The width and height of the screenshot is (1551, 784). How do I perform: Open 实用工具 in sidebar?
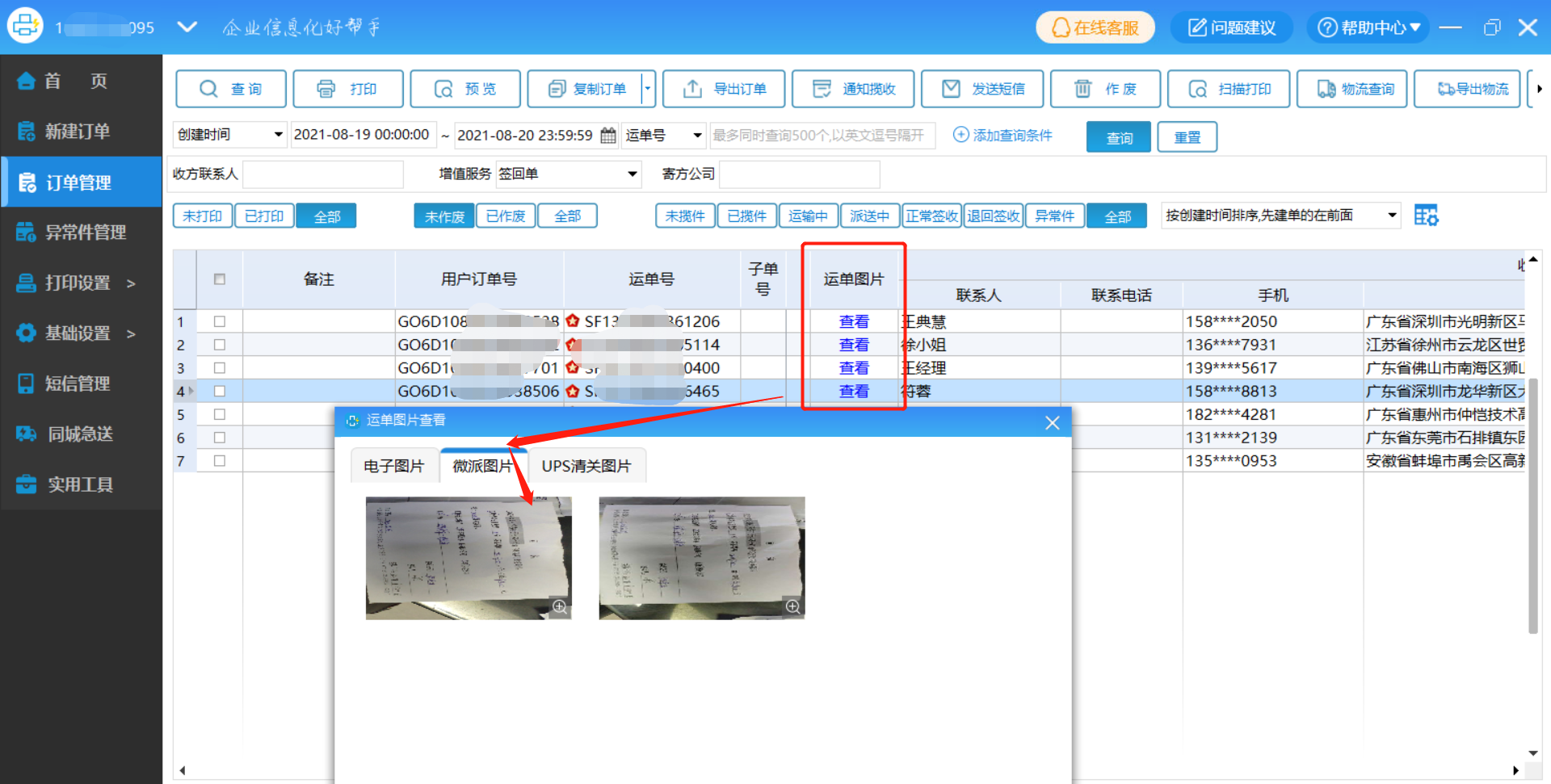click(81, 484)
